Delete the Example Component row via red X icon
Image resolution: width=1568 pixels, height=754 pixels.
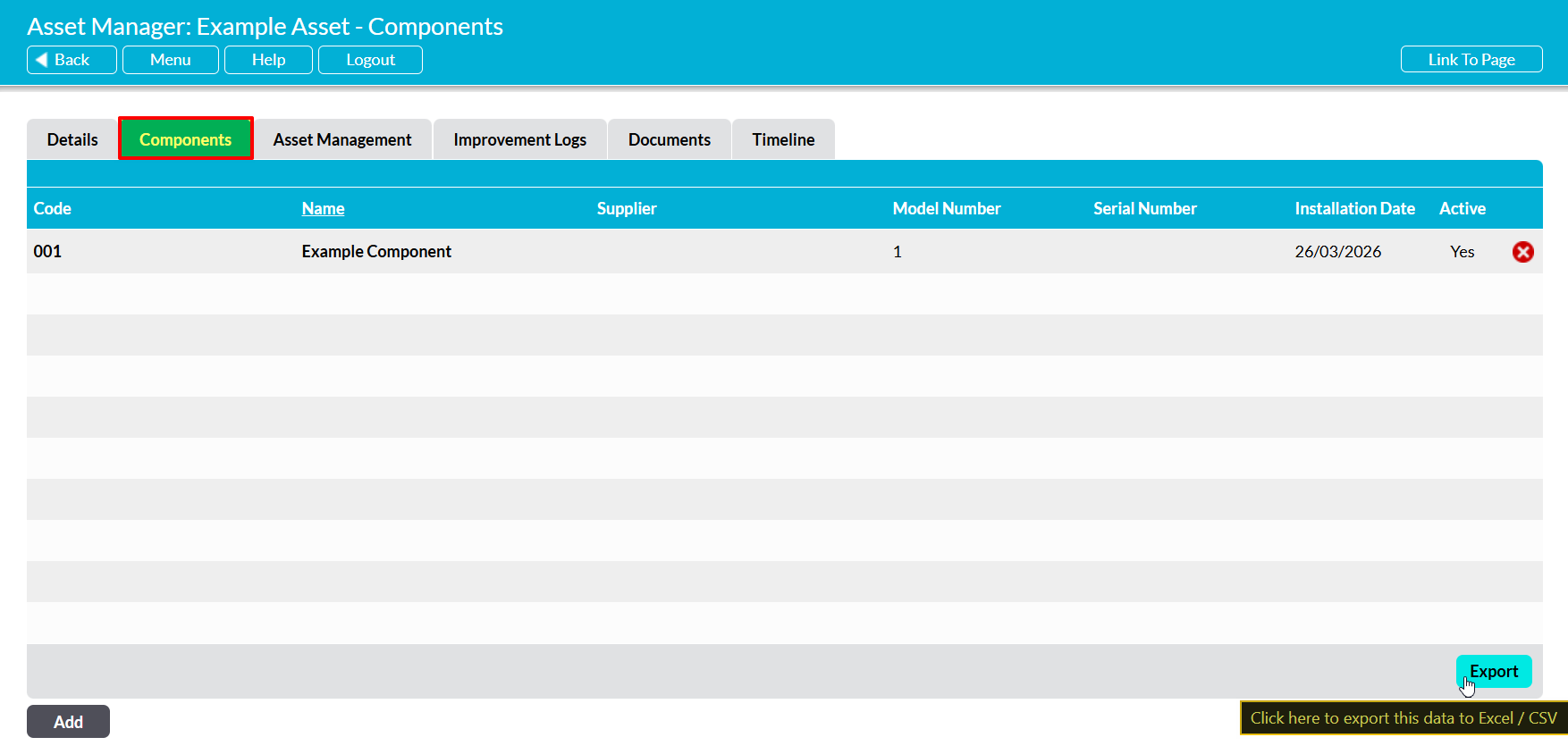[x=1522, y=252]
